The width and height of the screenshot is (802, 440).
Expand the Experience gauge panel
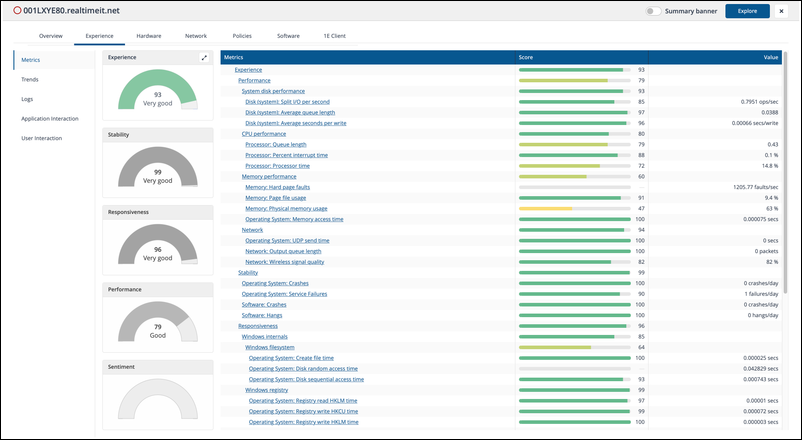(205, 58)
